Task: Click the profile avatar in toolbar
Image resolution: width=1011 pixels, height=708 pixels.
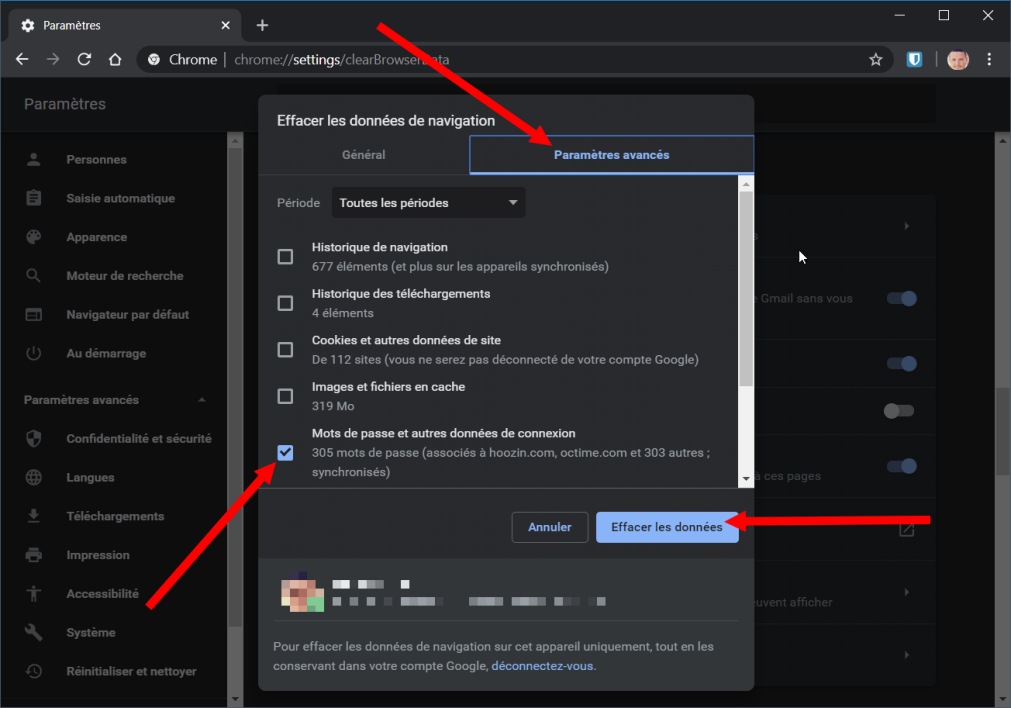Action: [x=957, y=59]
